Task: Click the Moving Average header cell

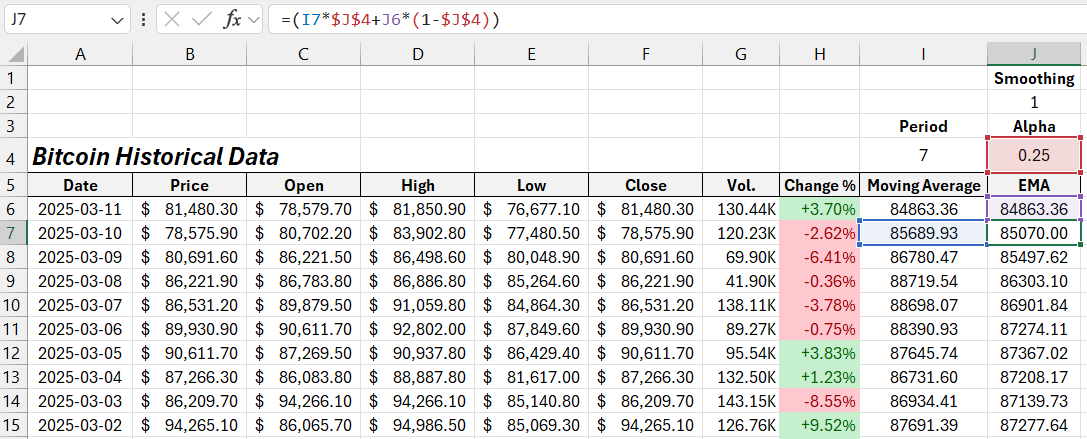Action: point(923,185)
